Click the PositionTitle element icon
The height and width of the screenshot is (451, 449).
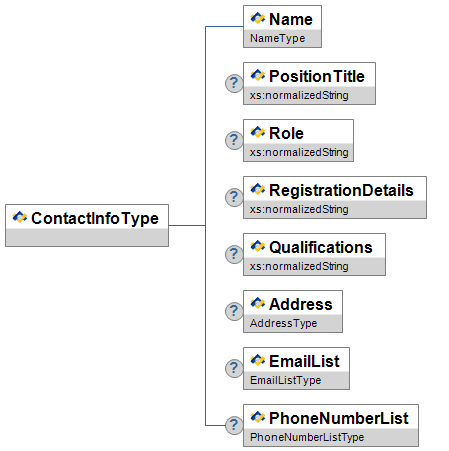click(258, 75)
